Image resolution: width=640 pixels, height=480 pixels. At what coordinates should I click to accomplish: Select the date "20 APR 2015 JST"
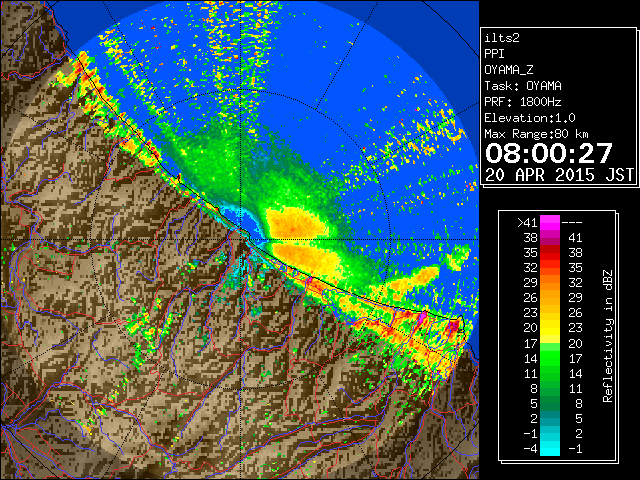pos(559,175)
